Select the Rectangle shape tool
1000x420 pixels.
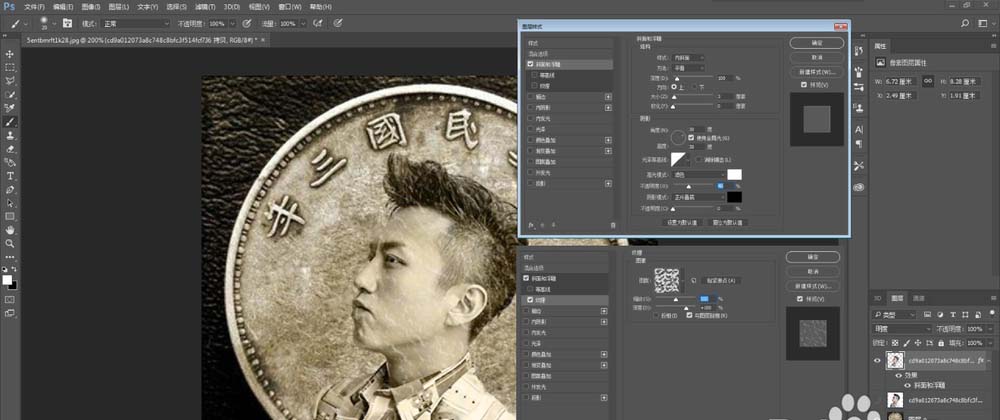coord(10,216)
